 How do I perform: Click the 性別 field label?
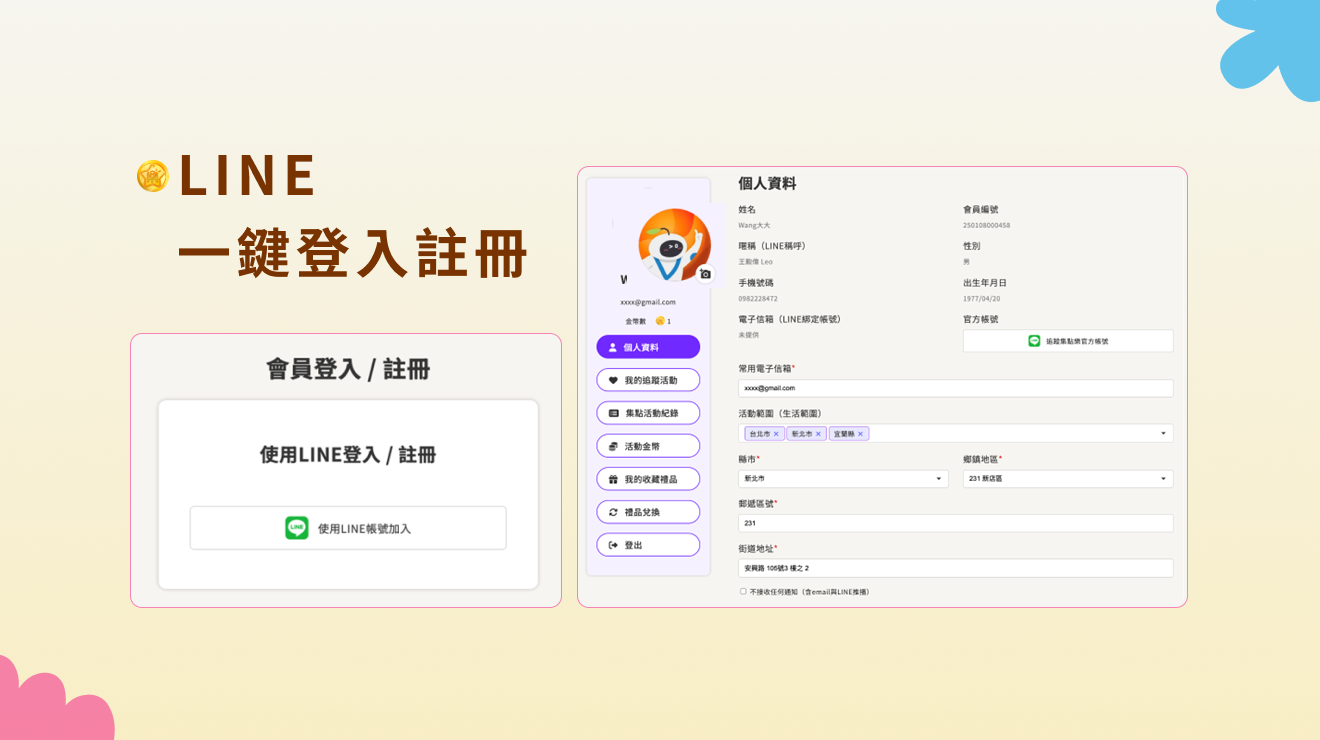pos(971,246)
